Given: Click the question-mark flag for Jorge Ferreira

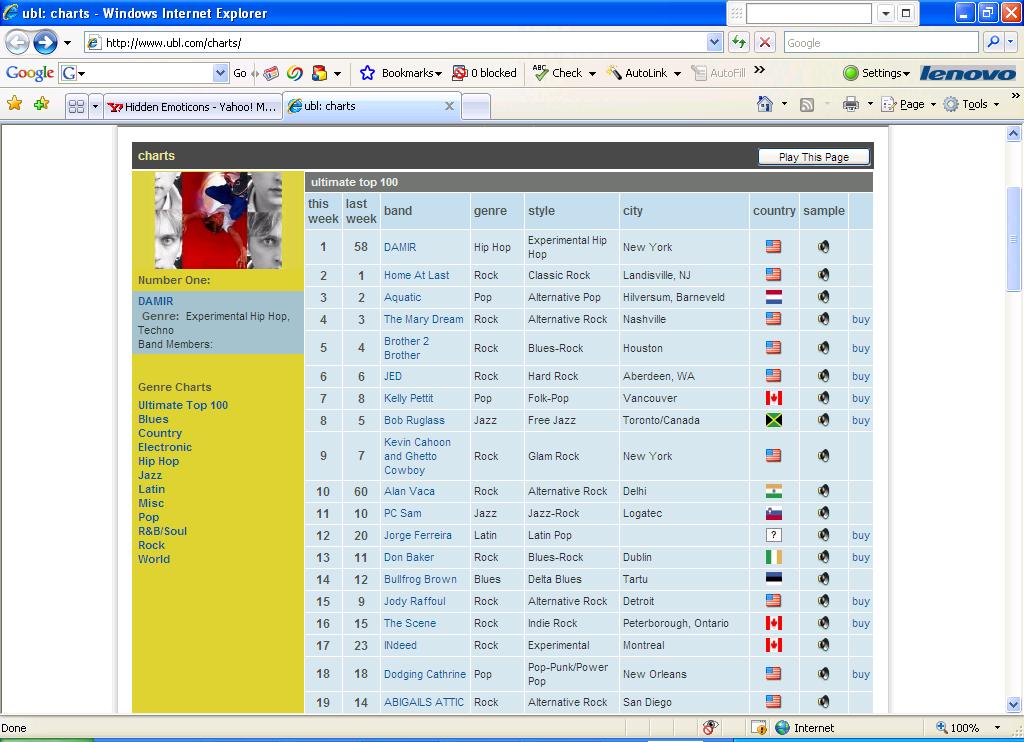Looking at the screenshot, I should (773, 535).
